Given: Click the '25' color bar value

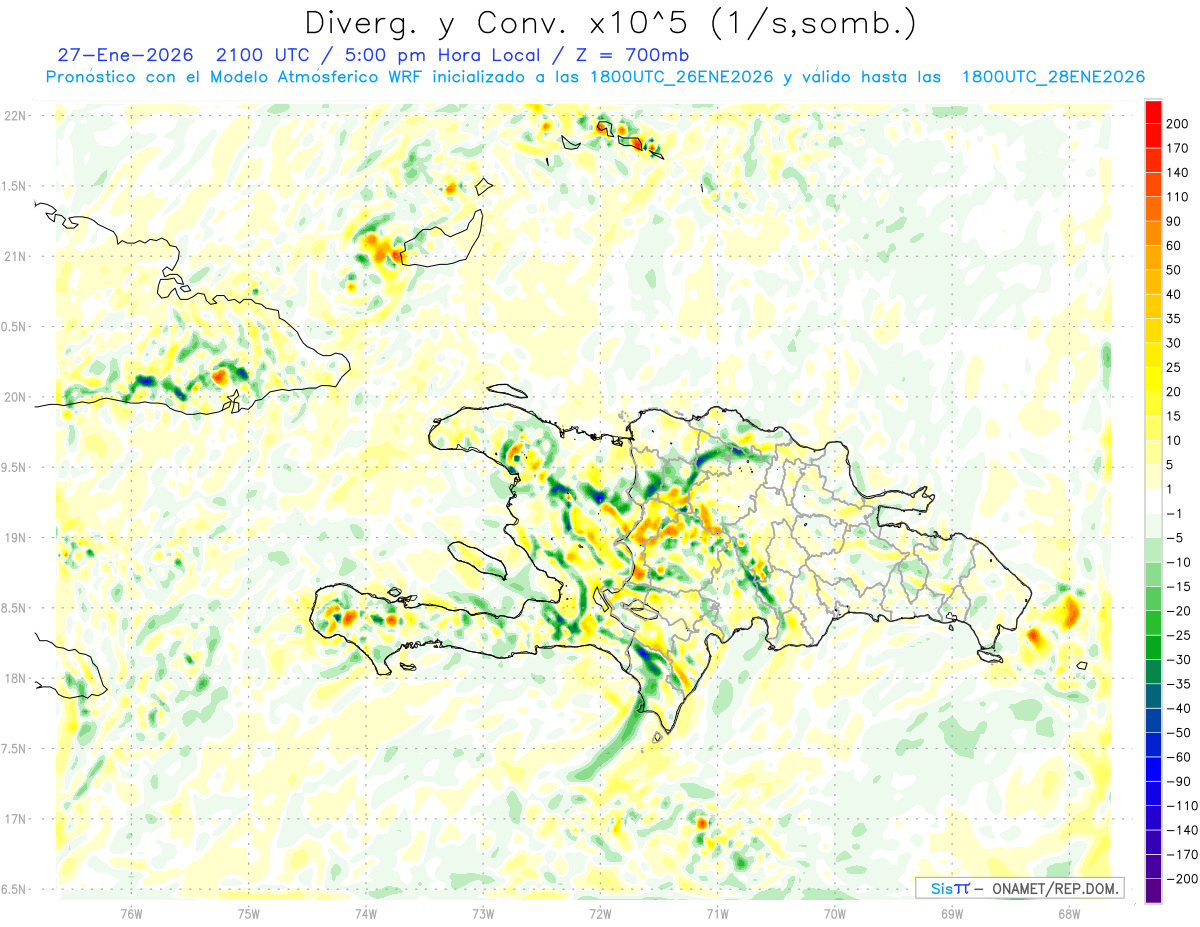Looking at the screenshot, I should [x=1175, y=367].
